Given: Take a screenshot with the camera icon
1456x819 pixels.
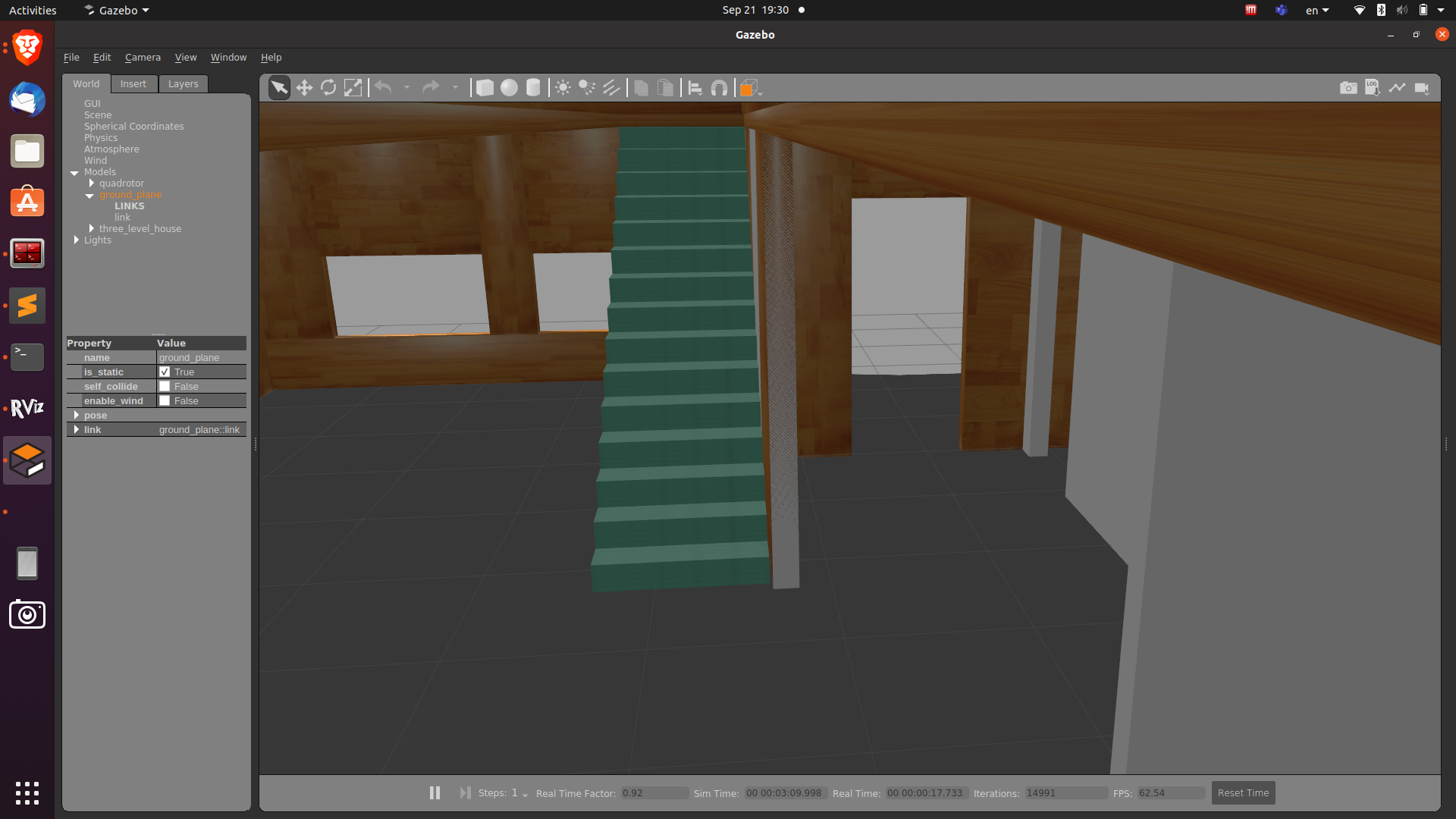Looking at the screenshot, I should coord(1349,87).
